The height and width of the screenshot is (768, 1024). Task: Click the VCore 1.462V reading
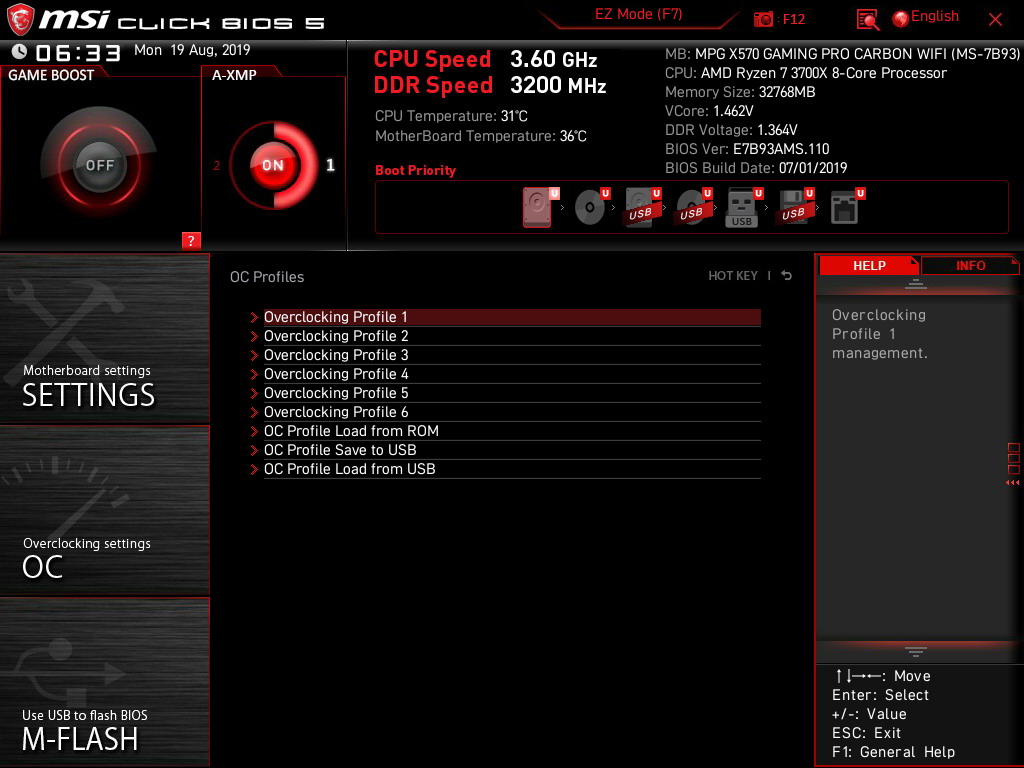(709, 111)
